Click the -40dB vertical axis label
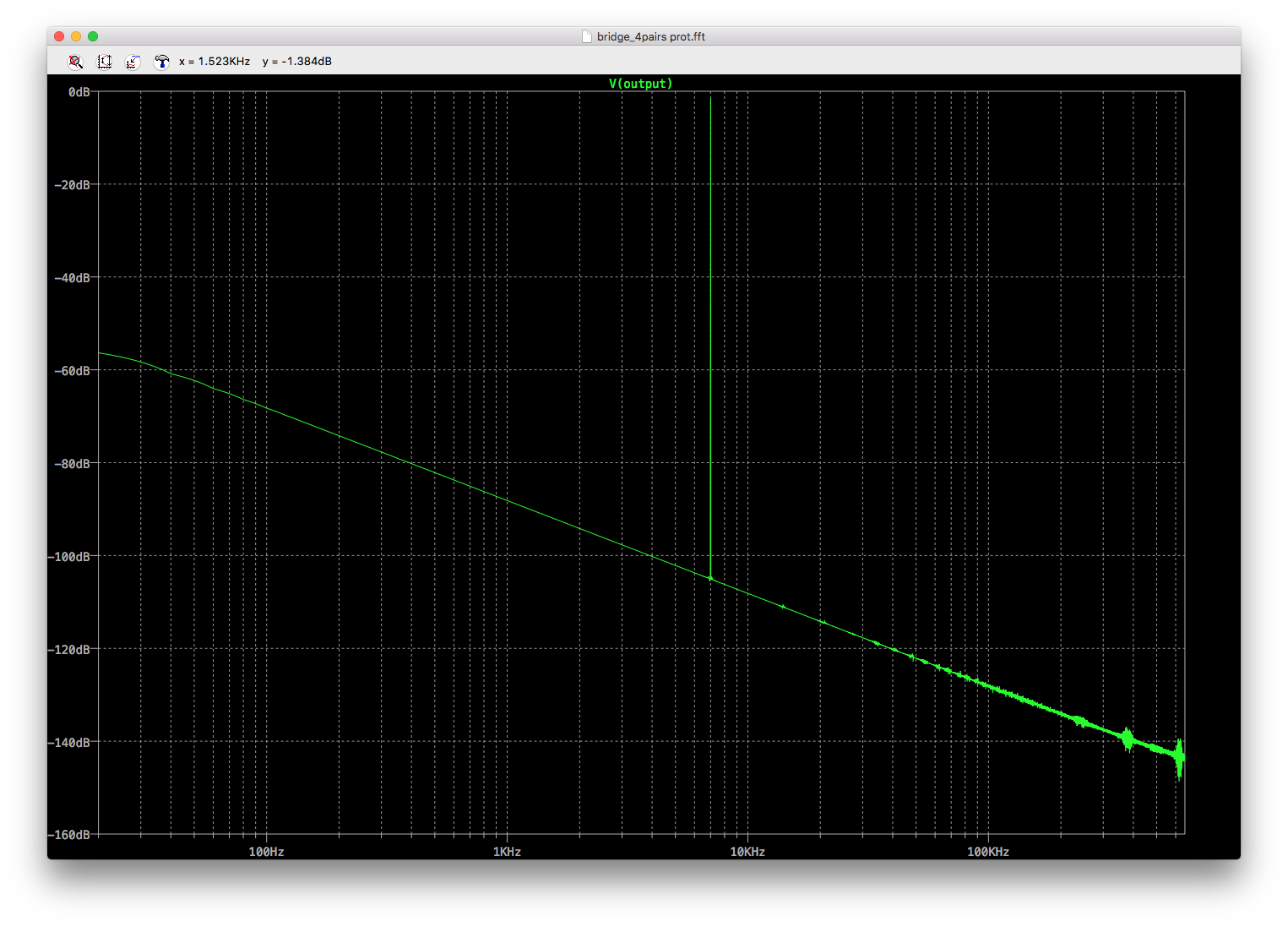The height and width of the screenshot is (927, 1288). 73,278
